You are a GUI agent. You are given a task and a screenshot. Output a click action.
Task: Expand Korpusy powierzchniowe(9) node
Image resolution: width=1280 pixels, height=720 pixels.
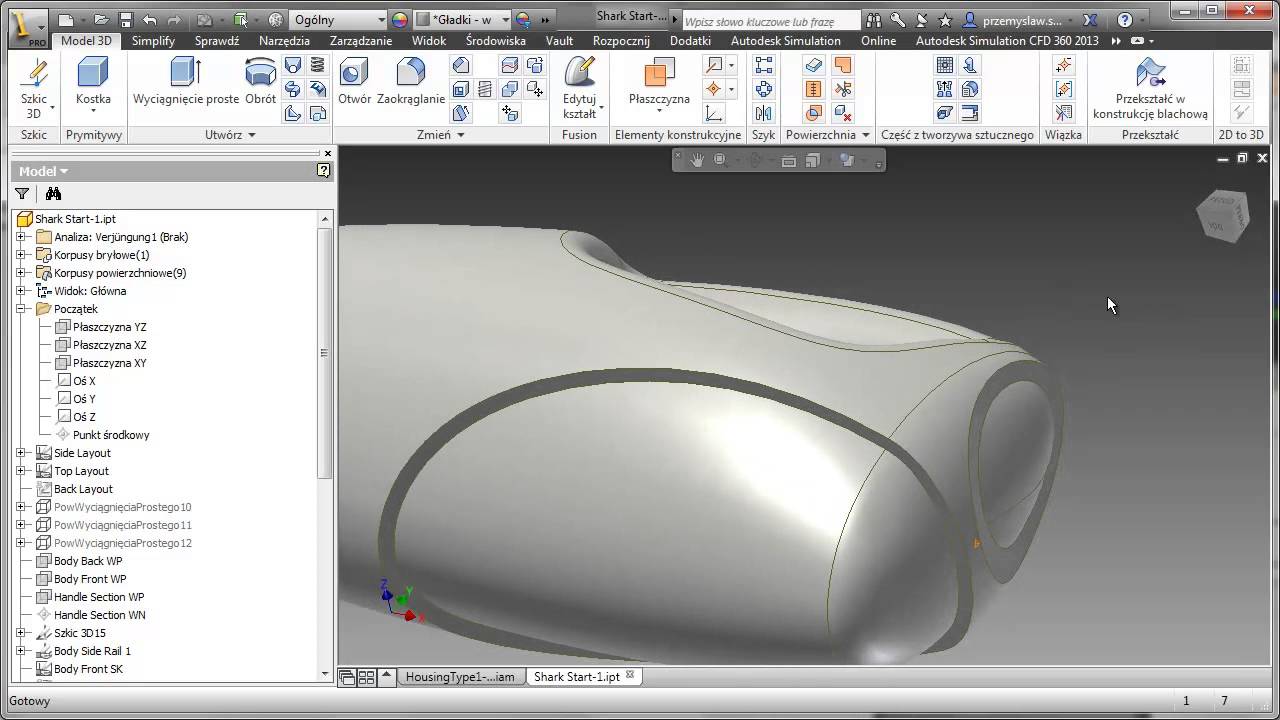pos(21,273)
